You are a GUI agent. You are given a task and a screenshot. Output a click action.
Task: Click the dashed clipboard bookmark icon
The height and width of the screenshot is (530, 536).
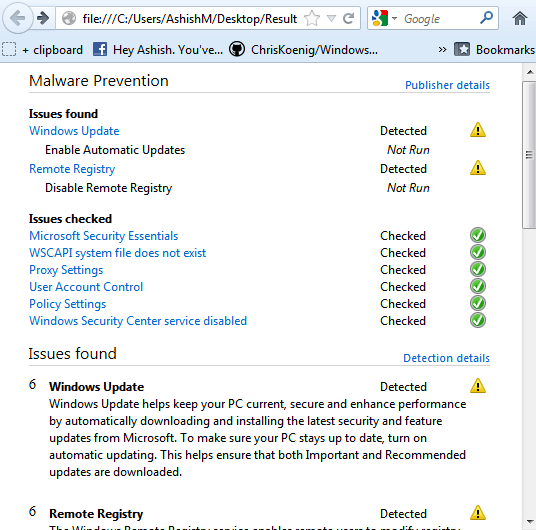(9, 49)
